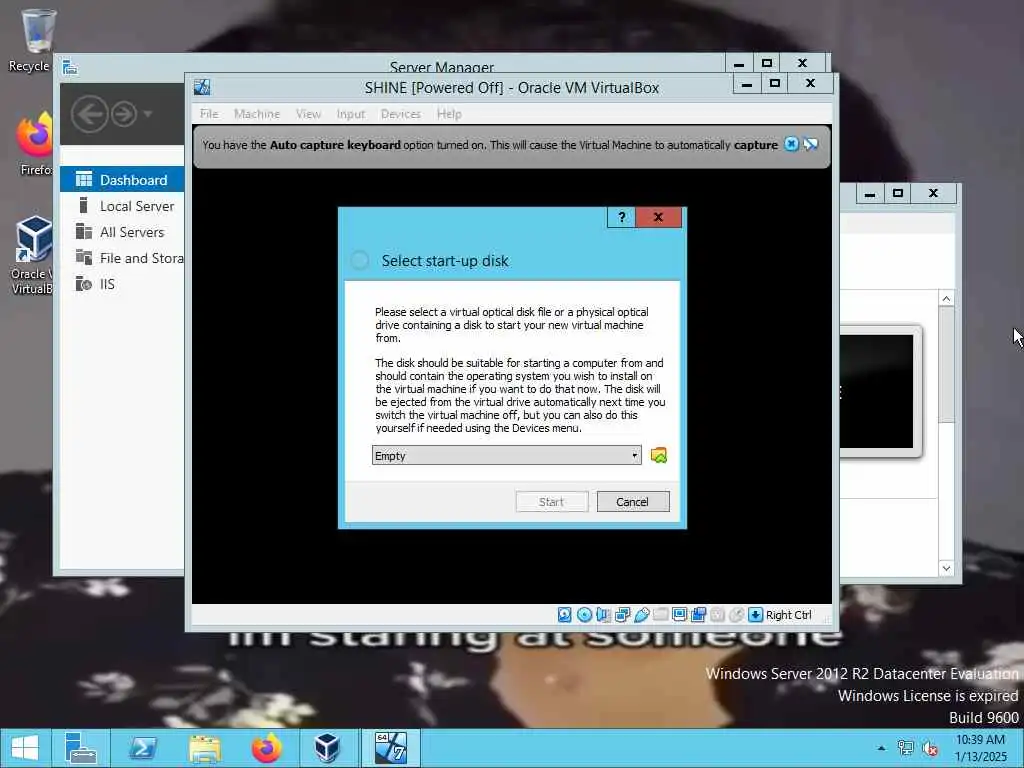This screenshot has height=768, width=1024.
Task: Open the Input menu
Action: tap(351, 114)
